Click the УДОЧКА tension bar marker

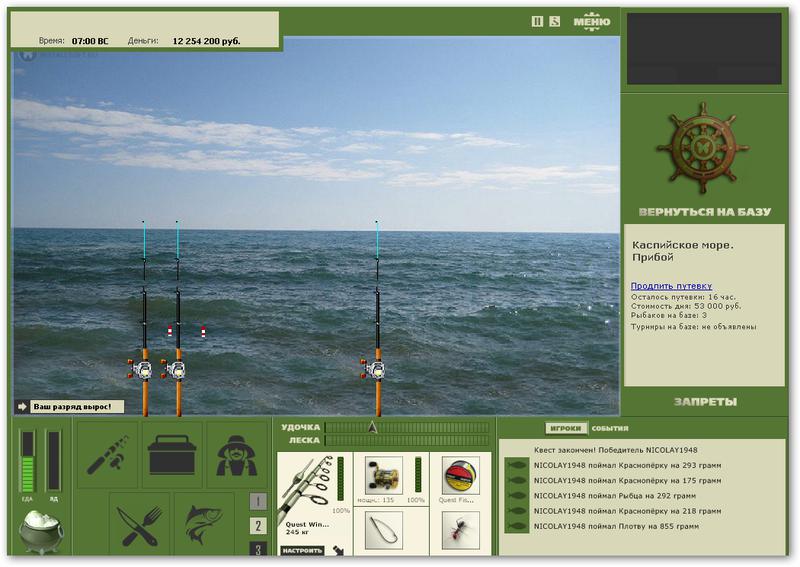click(372, 427)
